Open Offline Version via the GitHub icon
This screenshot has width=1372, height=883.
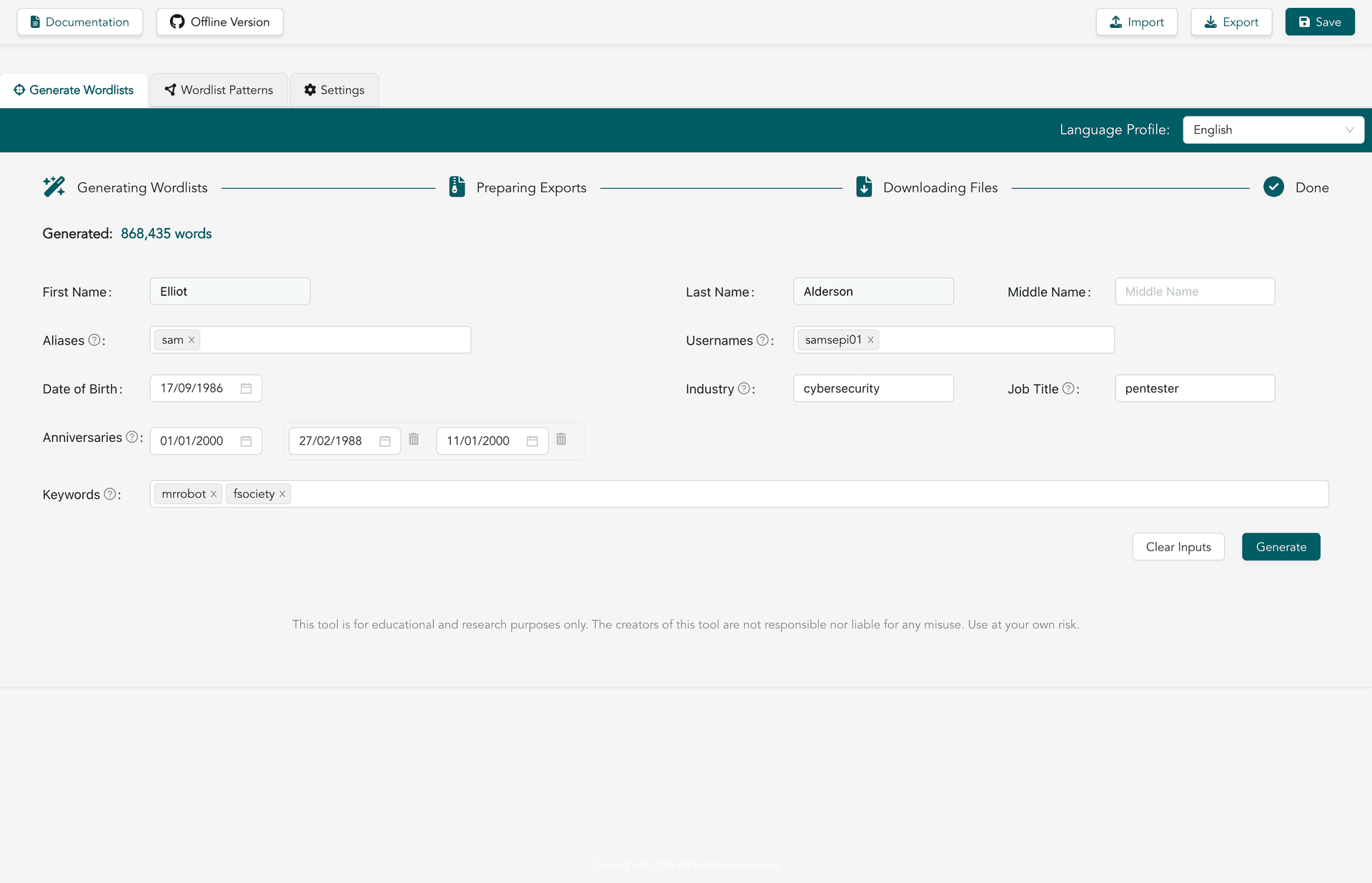(x=177, y=21)
